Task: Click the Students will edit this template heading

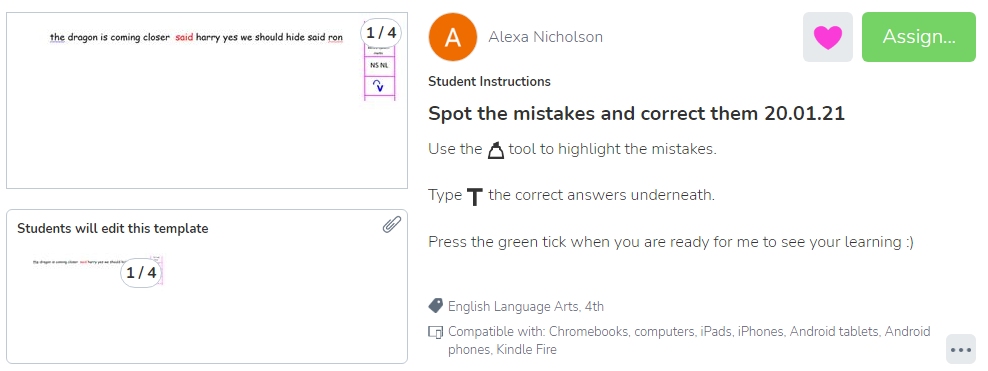Action: point(113,228)
